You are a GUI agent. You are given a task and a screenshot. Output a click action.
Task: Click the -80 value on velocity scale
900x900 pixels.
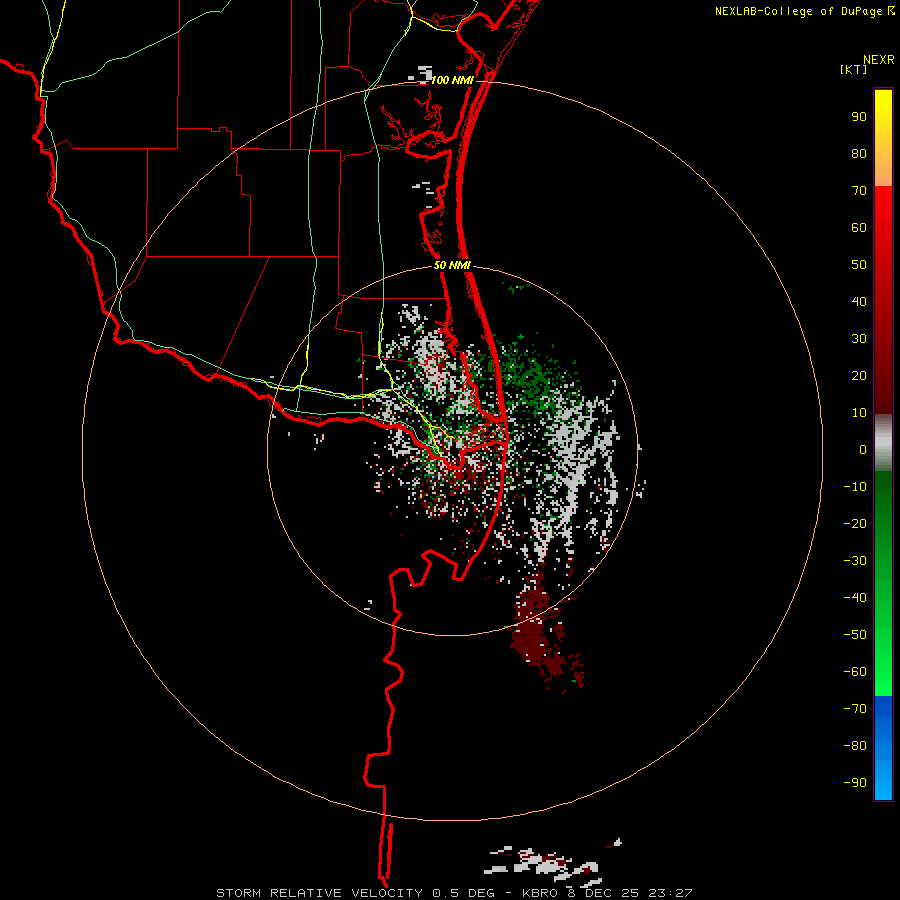(855, 746)
